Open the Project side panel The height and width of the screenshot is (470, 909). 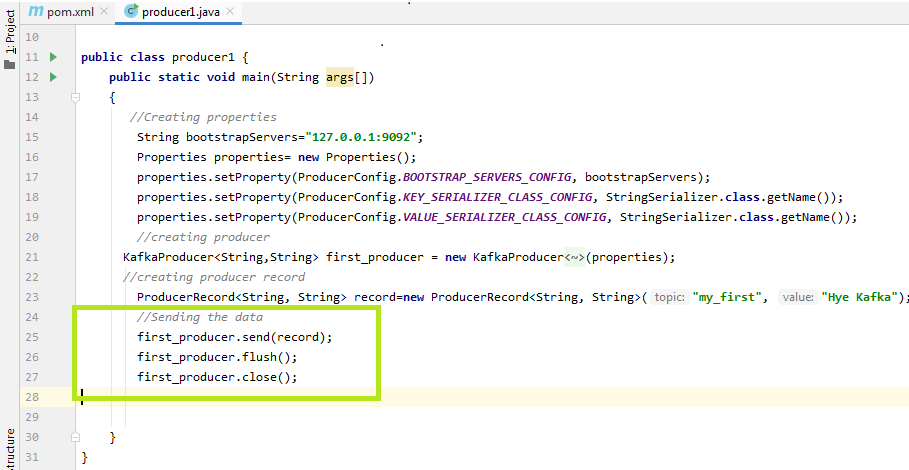(10, 32)
